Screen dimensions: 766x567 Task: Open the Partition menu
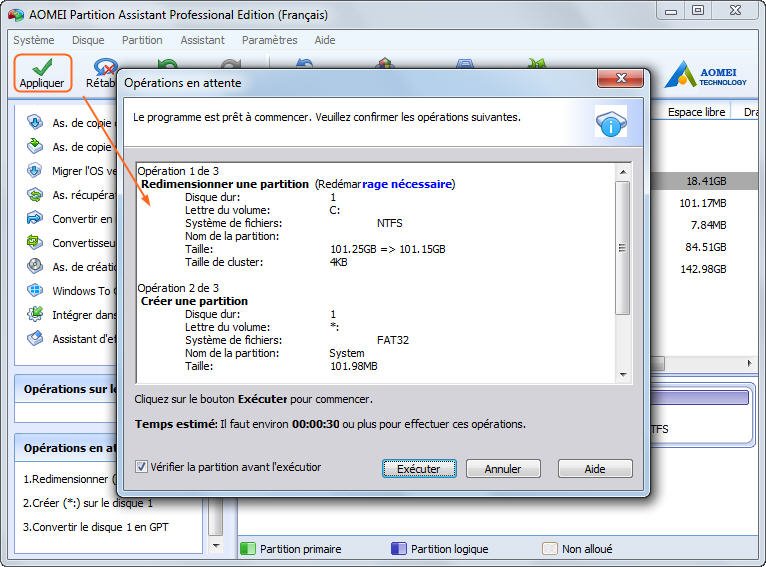coord(142,40)
